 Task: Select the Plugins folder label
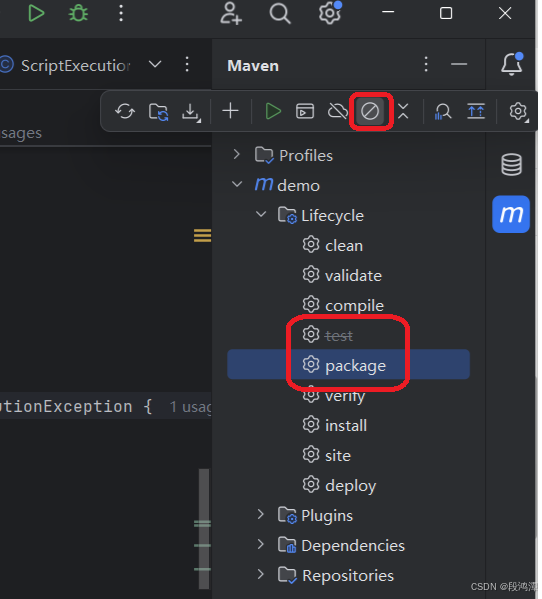tap(327, 516)
